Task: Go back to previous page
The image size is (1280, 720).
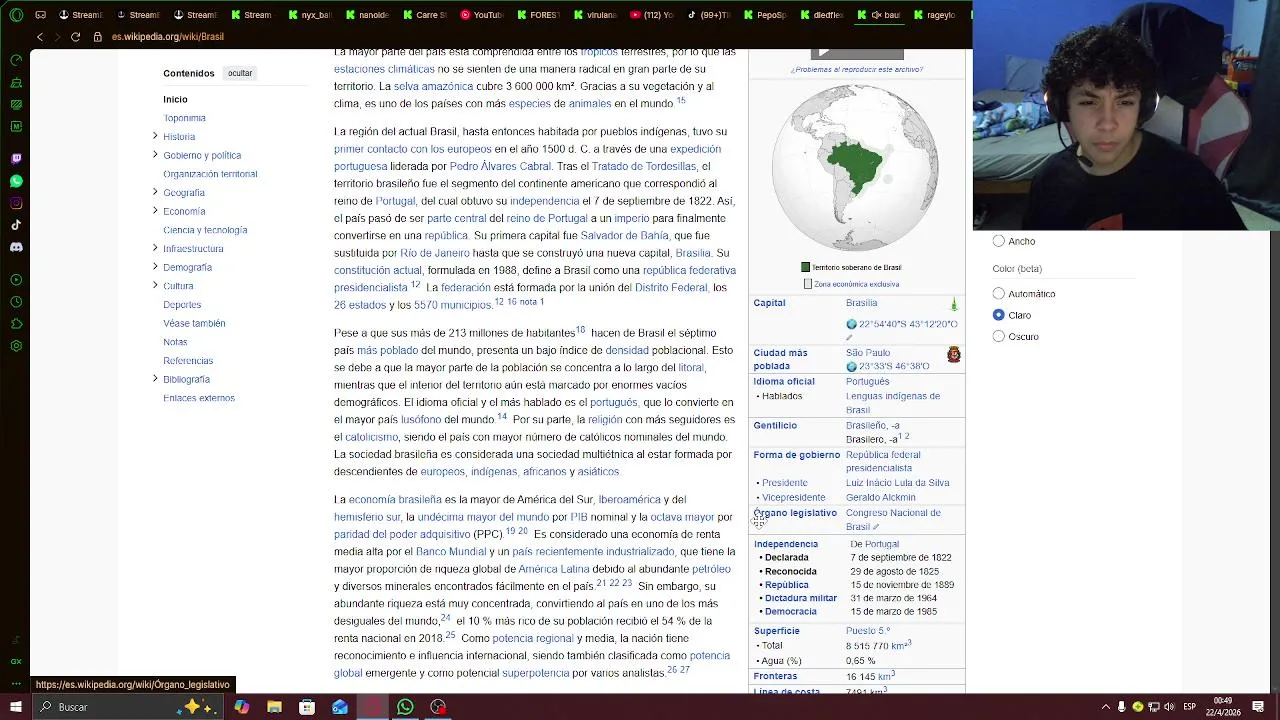Action: click(40, 37)
